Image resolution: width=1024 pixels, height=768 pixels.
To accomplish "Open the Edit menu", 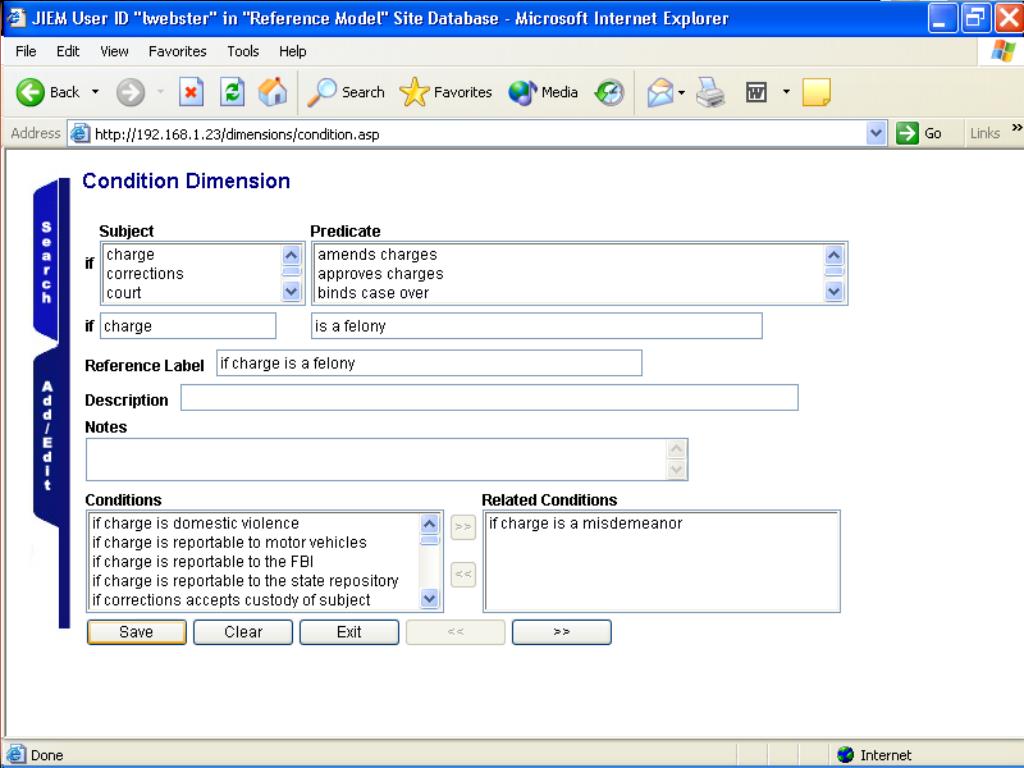I will click(x=68, y=51).
